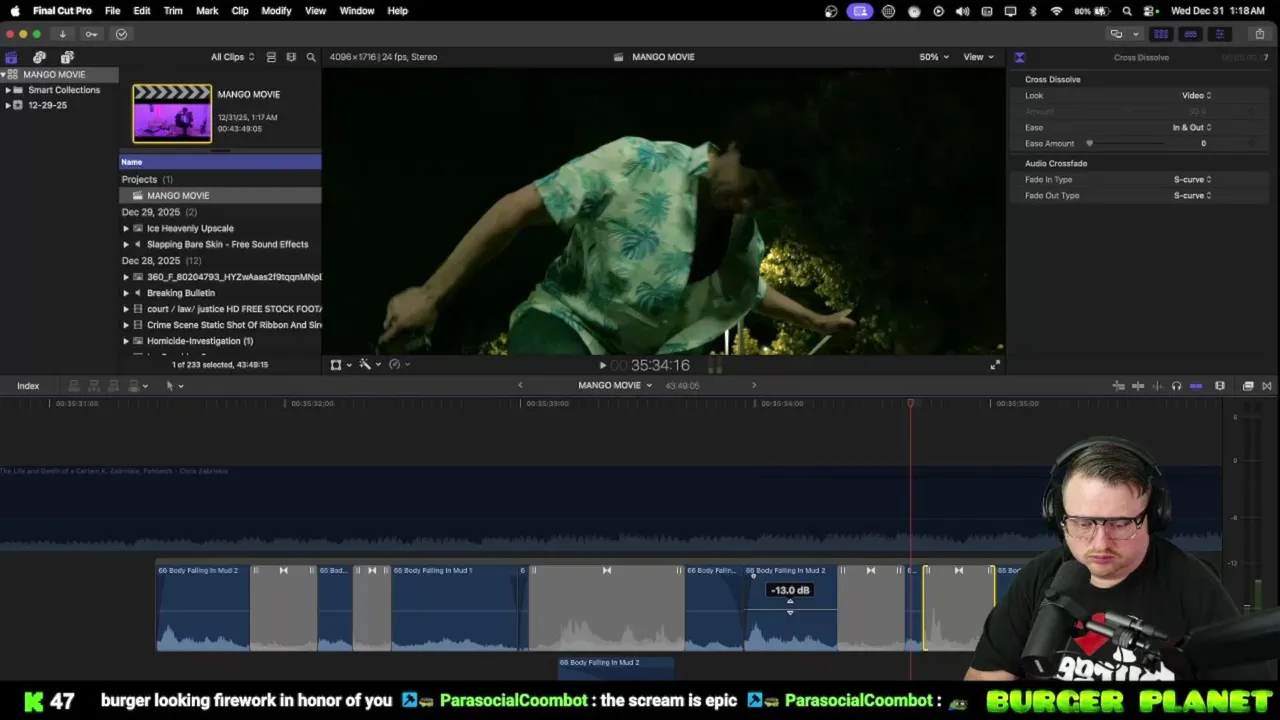The height and width of the screenshot is (720, 1280).
Task: Open MANGO MOVIE timeline project menu
Action: pos(615,385)
